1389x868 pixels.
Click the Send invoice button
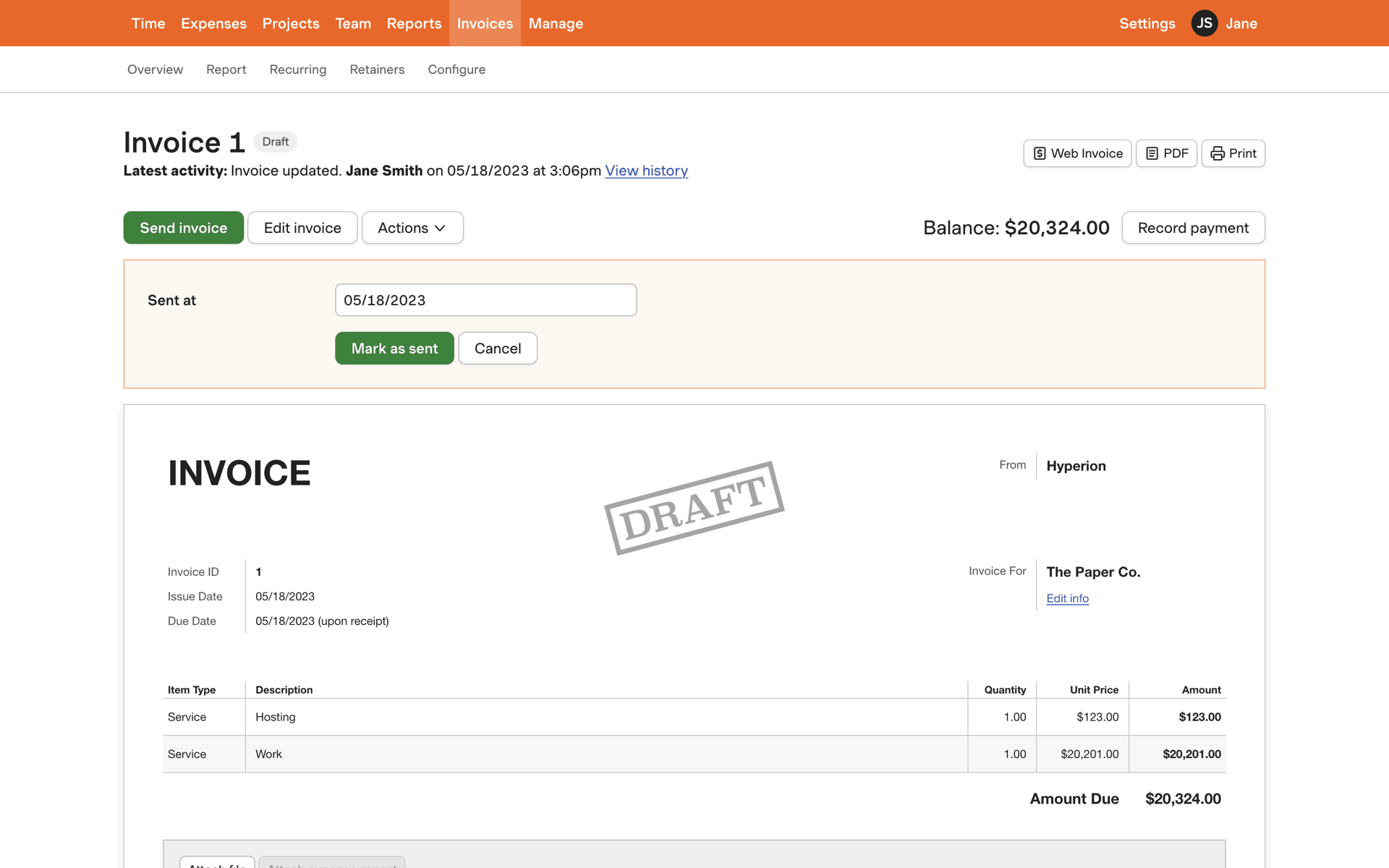click(184, 228)
